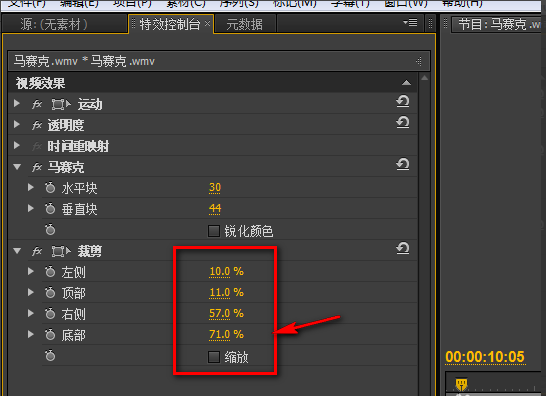Expand the 顶部 crop property

point(31,292)
